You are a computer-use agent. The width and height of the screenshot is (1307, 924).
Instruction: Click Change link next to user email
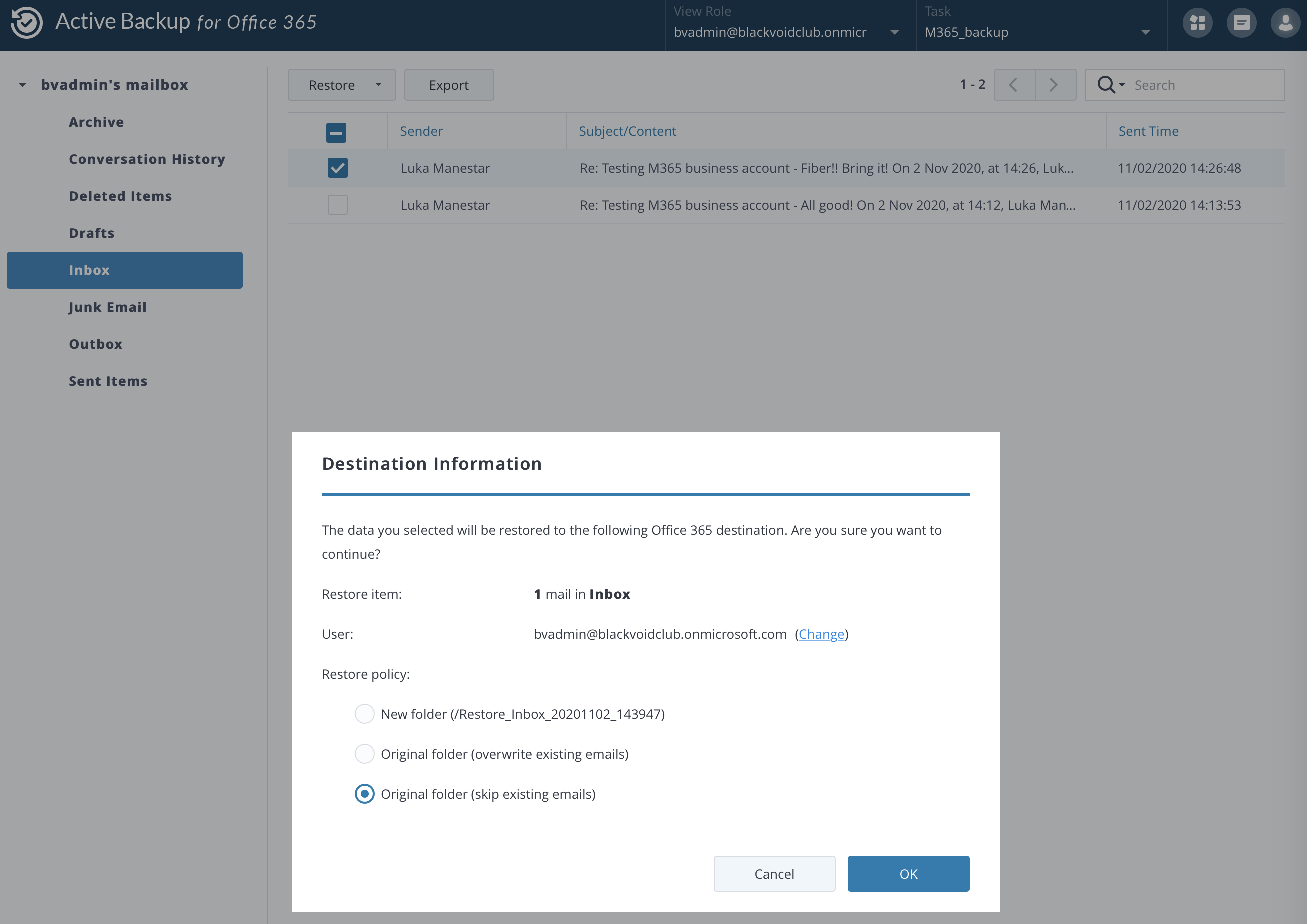[822, 633]
